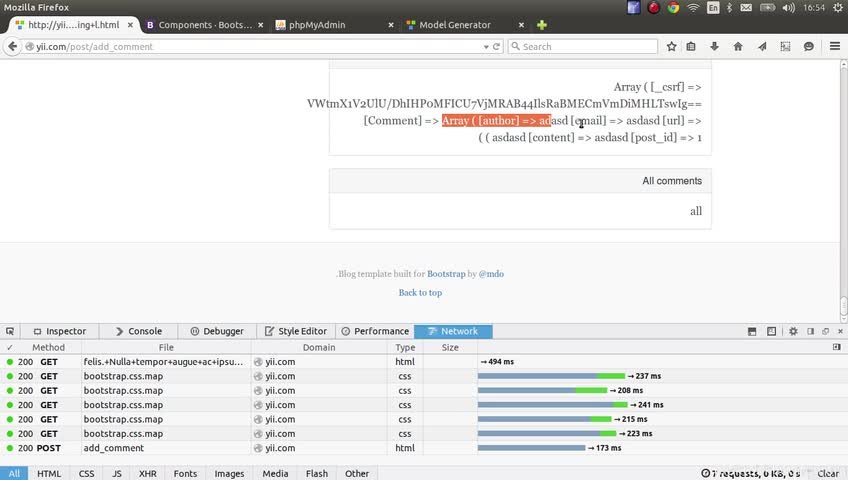
Task: Filter requests by HTML
Action: 49,474
